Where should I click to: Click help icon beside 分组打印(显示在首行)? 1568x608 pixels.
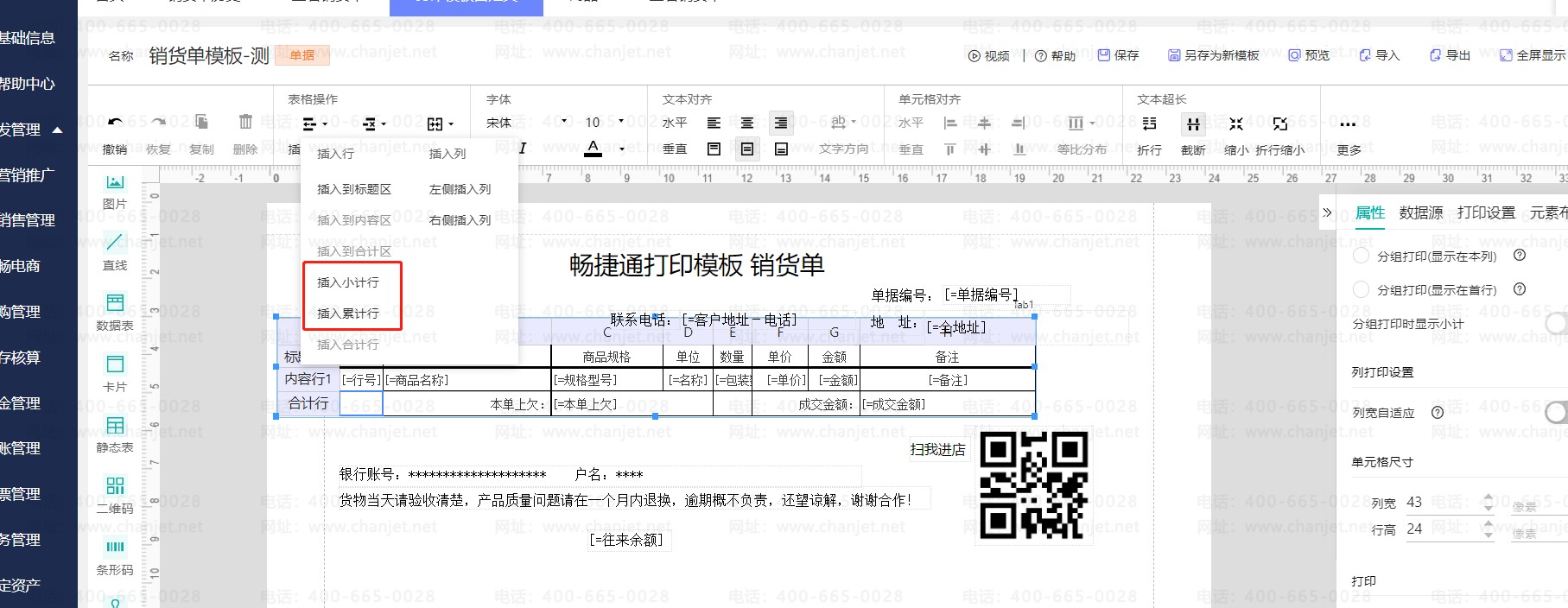(x=1520, y=289)
